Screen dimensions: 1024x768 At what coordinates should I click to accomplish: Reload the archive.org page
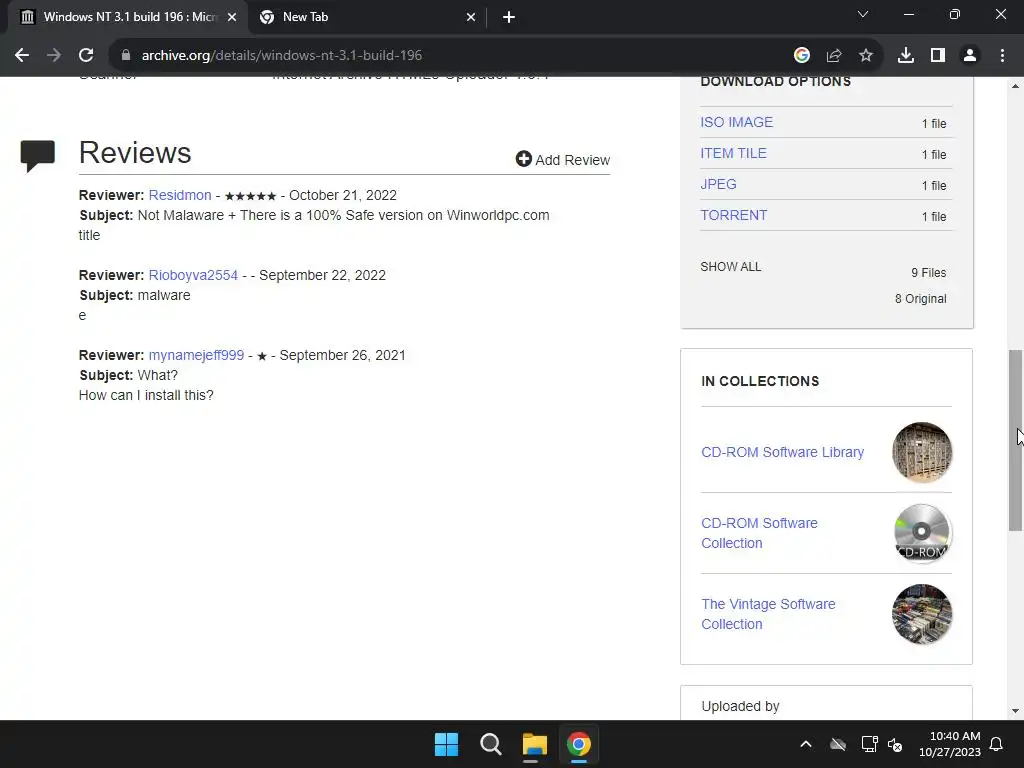coord(86,56)
